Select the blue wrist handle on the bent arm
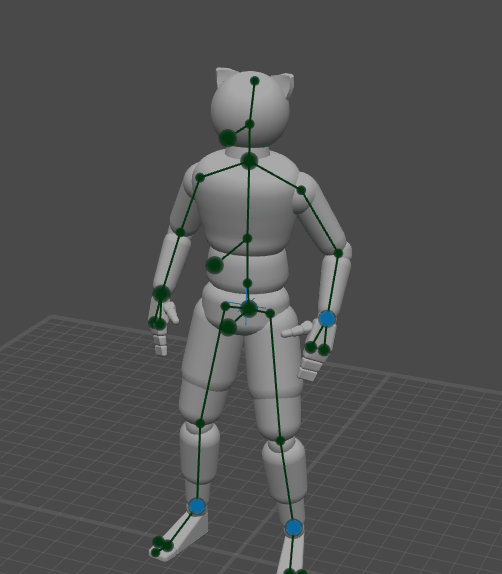The width and height of the screenshot is (502, 574). pos(327,319)
